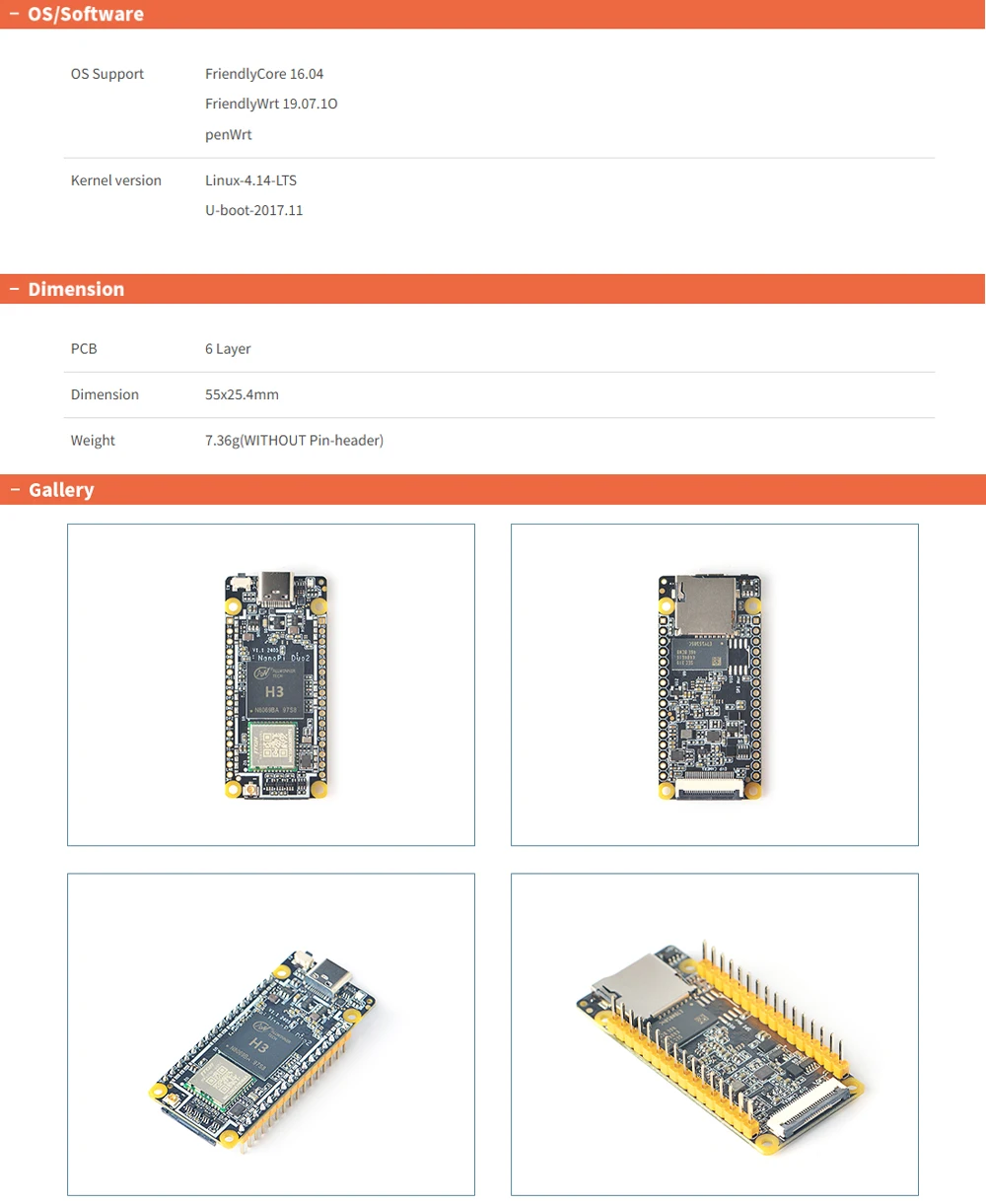Image resolution: width=986 pixels, height=1204 pixels.
Task: Open bottom-view board photo with SD slot
Action: (715, 684)
